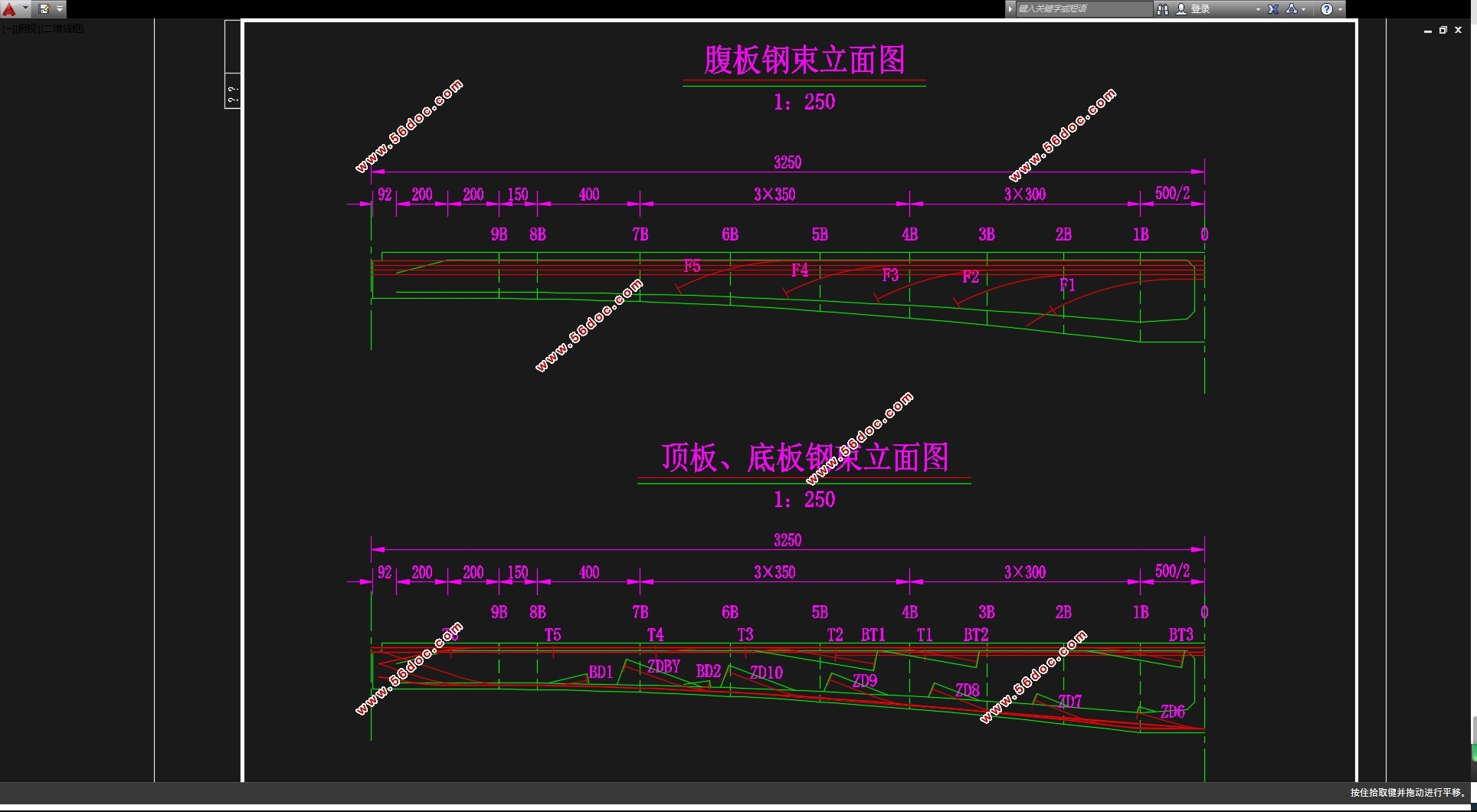Select the 腹板钢束立面图 title text
This screenshot has height=812, width=1477.
(x=804, y=60)
